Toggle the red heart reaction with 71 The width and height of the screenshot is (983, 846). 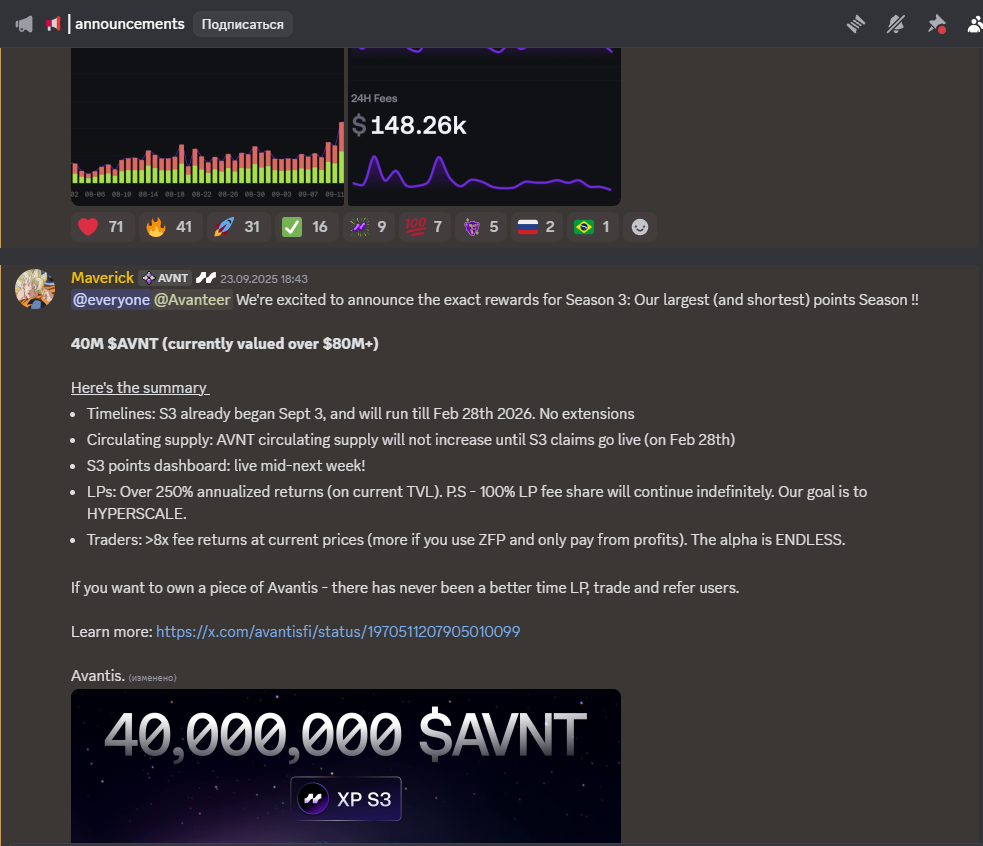tap(102, 227)
